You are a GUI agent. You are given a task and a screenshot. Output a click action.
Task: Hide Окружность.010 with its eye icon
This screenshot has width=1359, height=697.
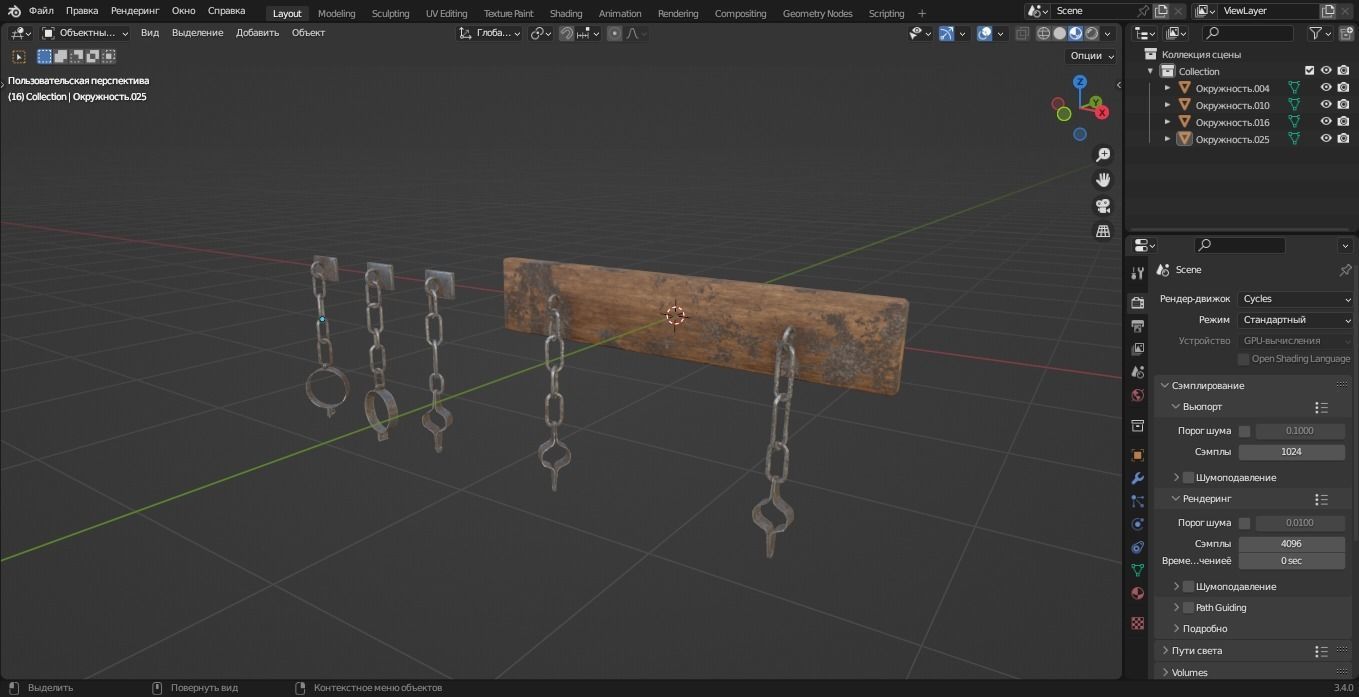(x=1326, y=105)
